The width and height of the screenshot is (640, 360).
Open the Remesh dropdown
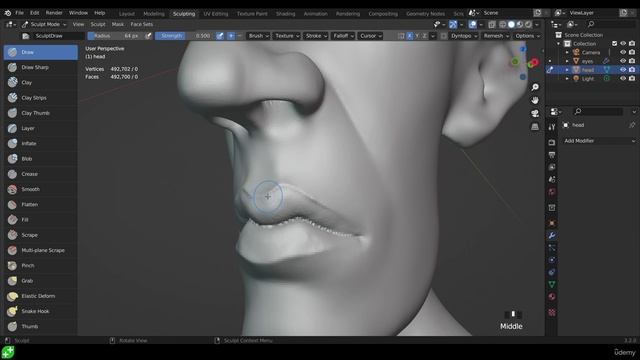coord(496,36)
